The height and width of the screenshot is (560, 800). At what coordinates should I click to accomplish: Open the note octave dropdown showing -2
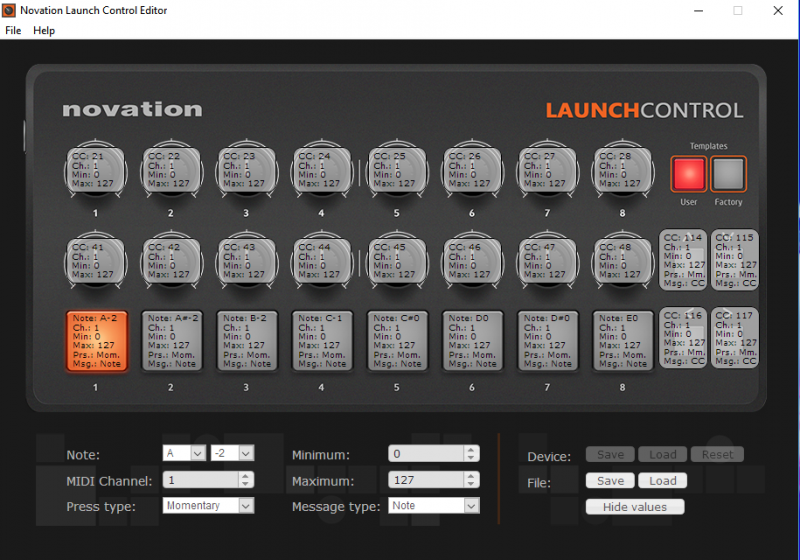[x=232, y=453]
